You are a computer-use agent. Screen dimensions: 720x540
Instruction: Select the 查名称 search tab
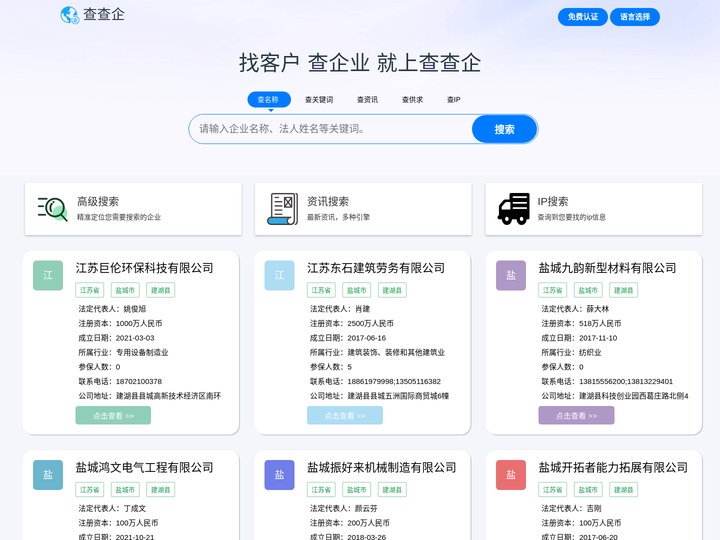click(x=269, y=99)
